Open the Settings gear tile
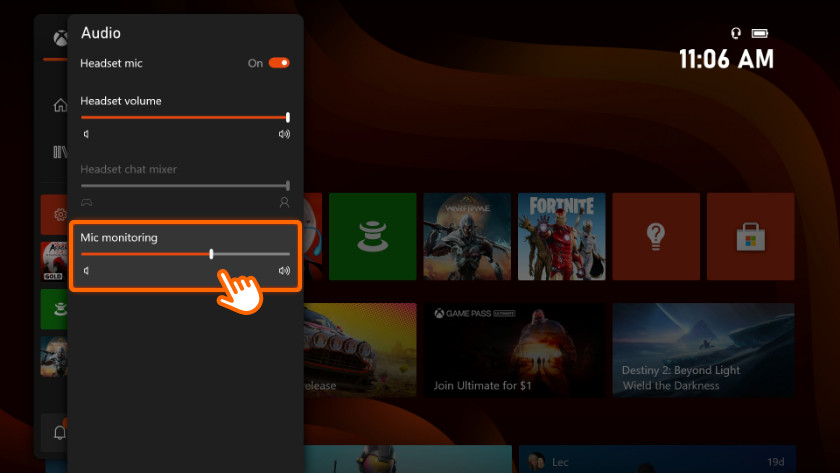 [58, 214]
